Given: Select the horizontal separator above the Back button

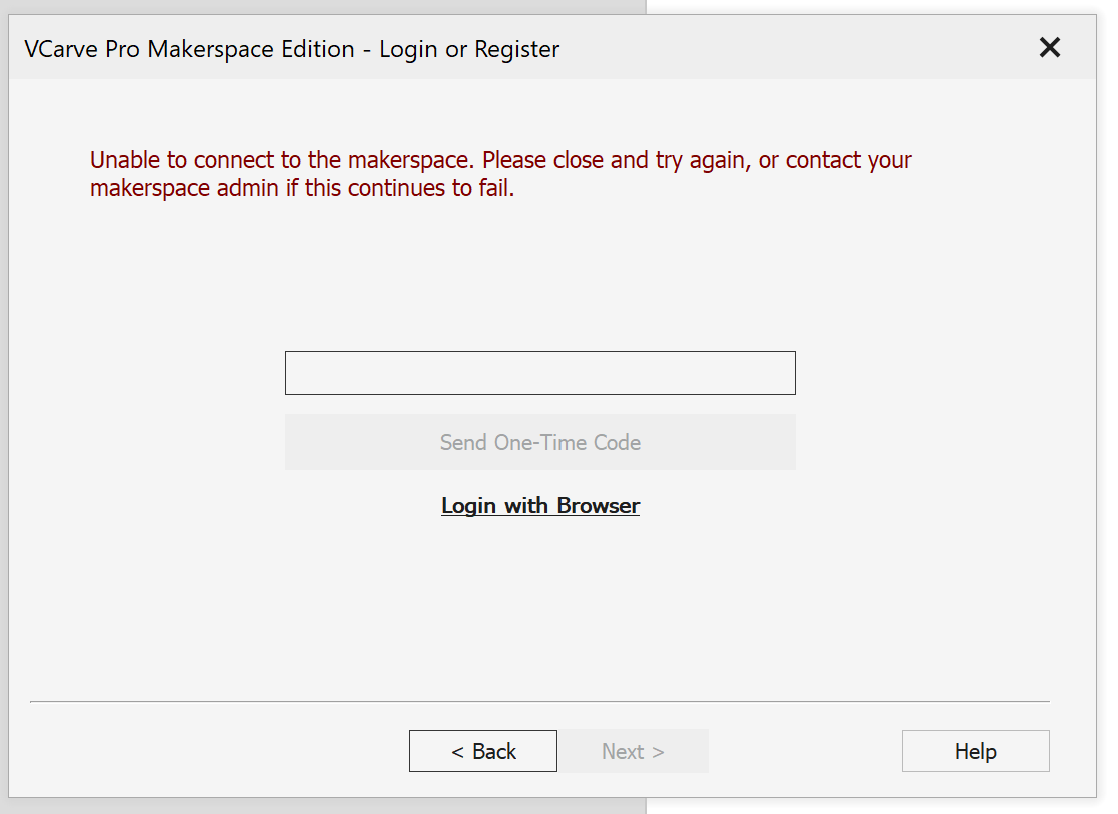Looking at the screenshot, I should click(540, 702).
